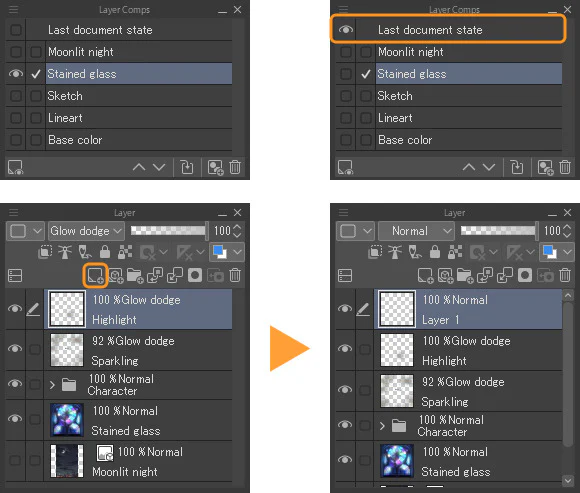
Task: Click New Vector Layer icon in left Layer panel
Action: click(116, 276)
